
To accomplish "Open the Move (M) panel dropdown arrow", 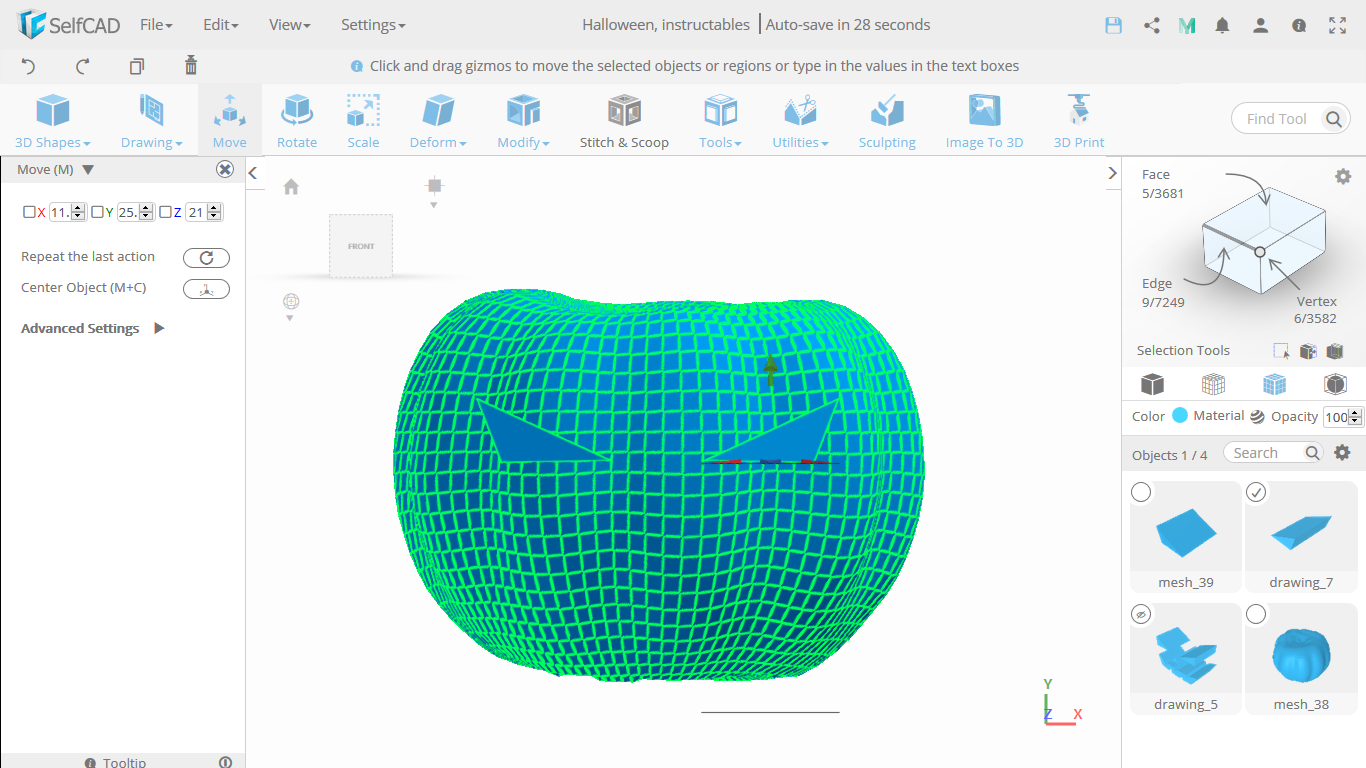I will (88, 170).
